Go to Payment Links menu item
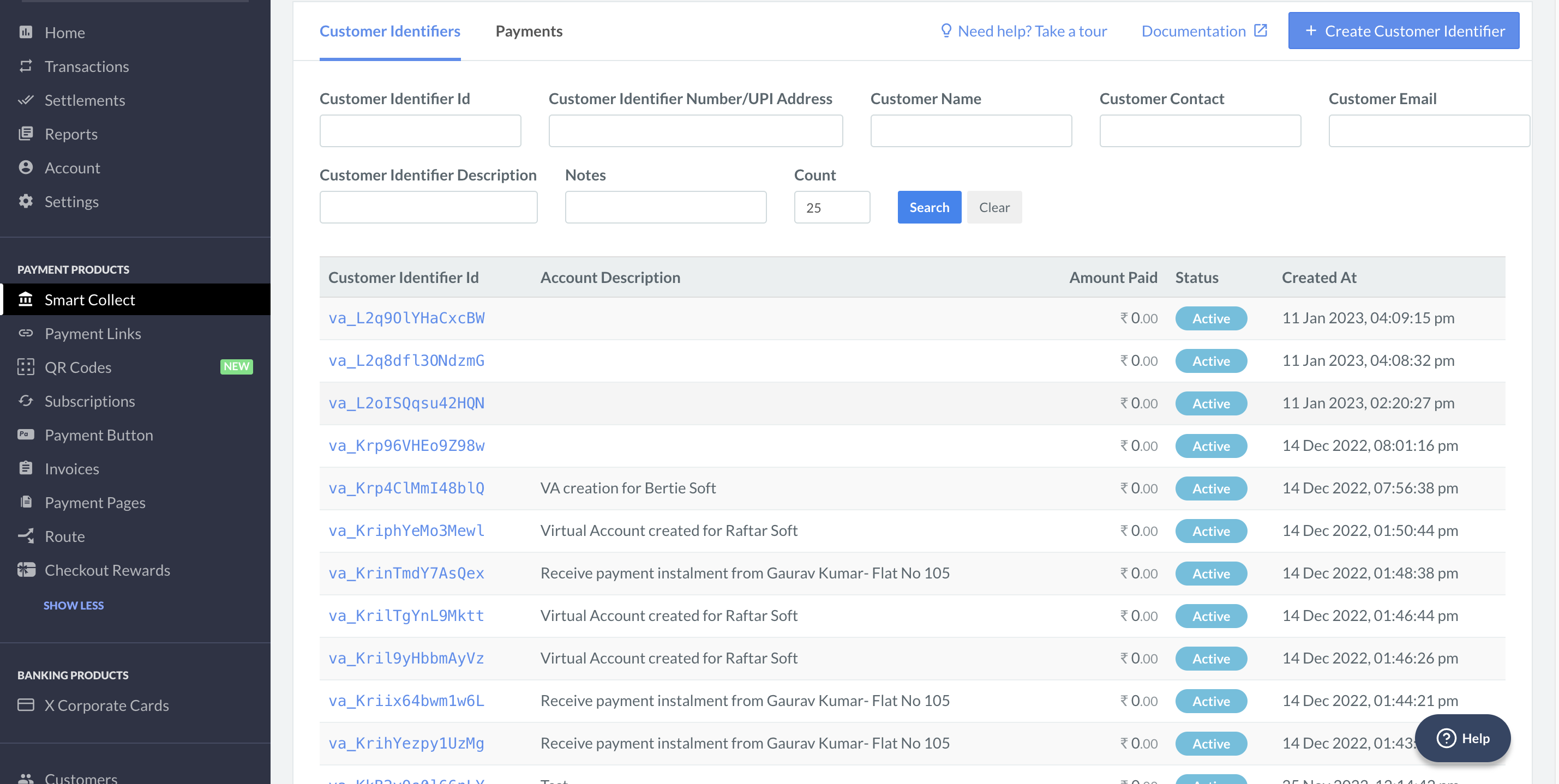The width and height of the screenshot is (1559, 784). point(93,333)
